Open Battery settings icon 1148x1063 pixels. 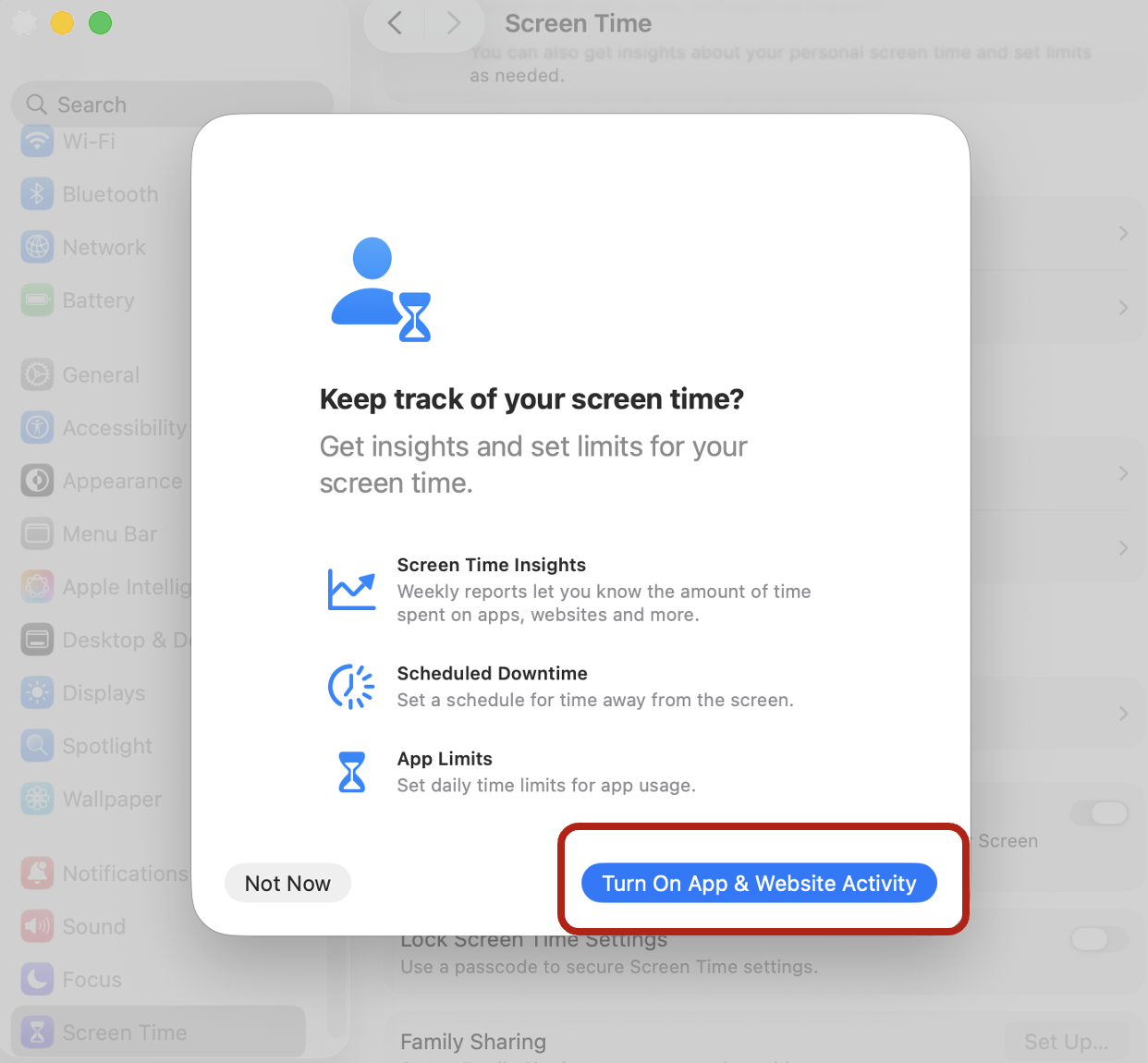tap(37, 300)
